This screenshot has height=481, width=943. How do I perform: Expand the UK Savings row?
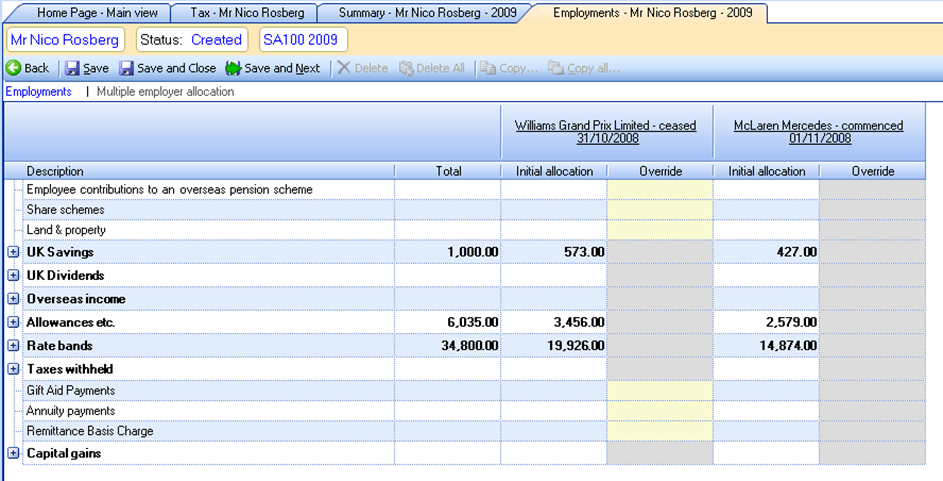(13, 253)
